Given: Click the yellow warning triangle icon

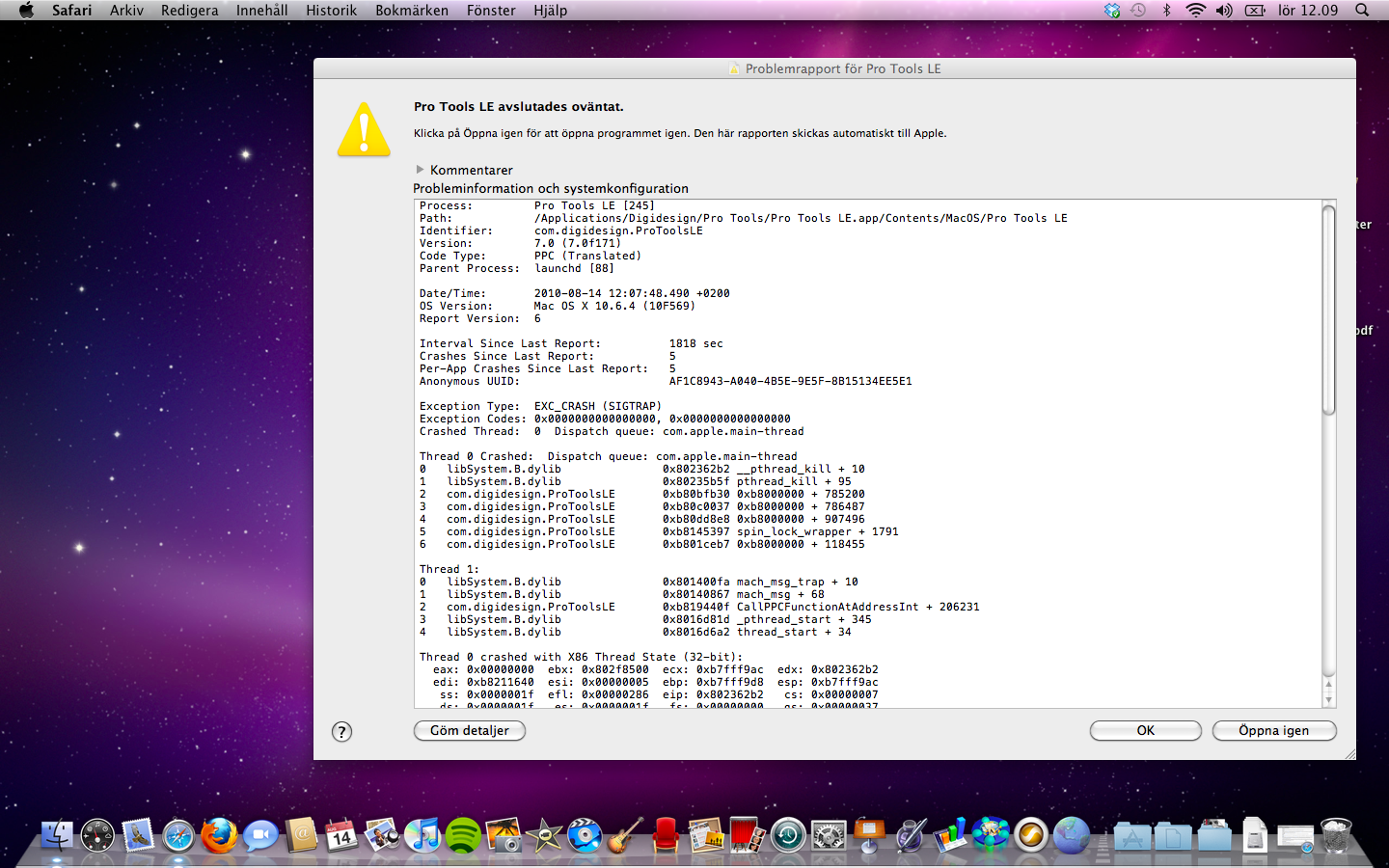Looking at the screenshot, I should point(364,129).
